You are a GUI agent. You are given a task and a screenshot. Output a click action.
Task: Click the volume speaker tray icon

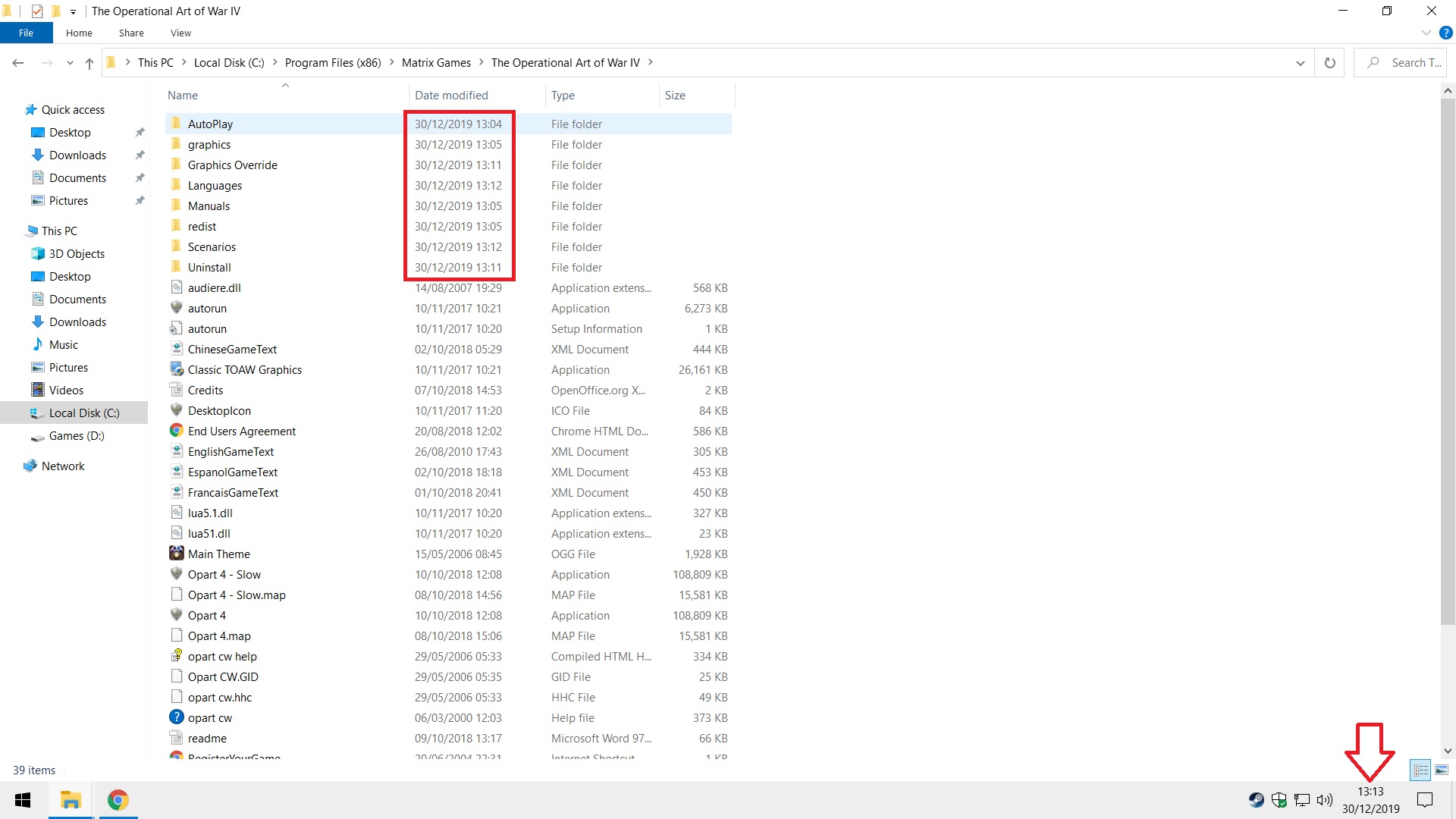1325,800
